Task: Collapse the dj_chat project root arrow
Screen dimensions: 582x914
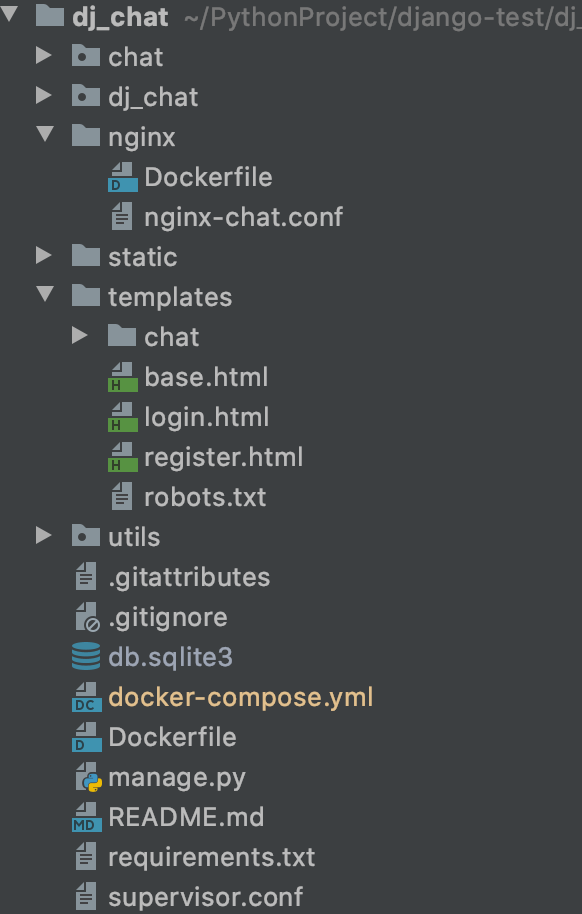Action: point(9,14)
